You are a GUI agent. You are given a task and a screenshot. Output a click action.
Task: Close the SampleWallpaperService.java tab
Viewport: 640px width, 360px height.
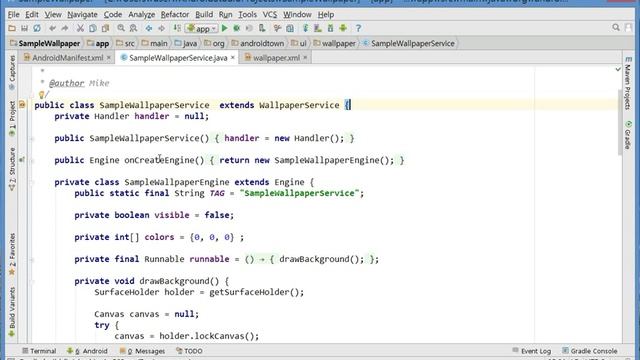(233, 58)
